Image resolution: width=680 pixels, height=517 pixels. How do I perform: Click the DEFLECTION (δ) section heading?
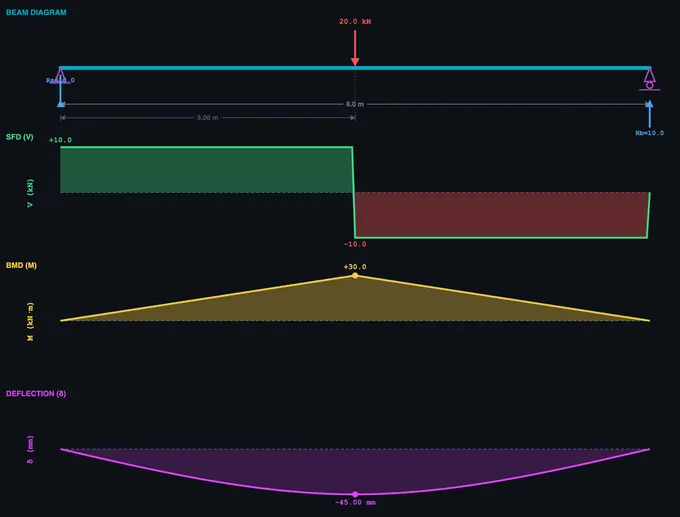click(x=36, y=393)
